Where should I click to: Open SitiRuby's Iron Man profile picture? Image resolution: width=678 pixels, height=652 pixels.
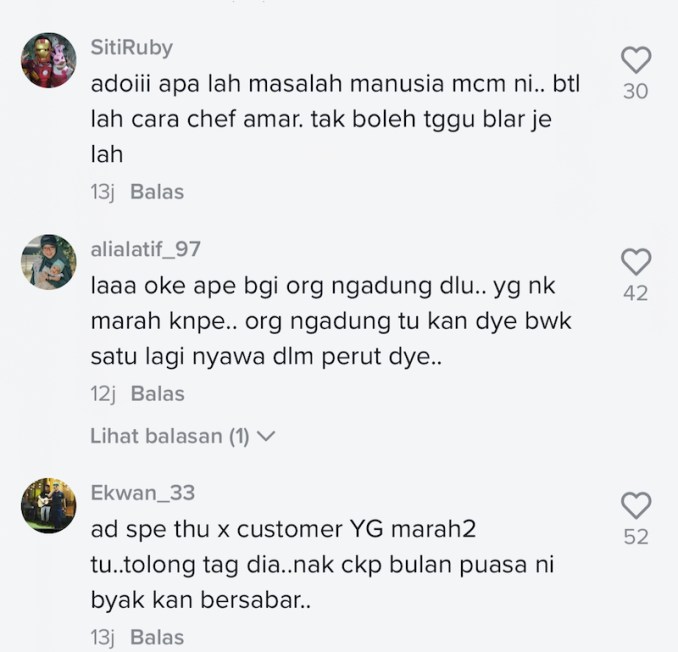click(x=49, y=60)
